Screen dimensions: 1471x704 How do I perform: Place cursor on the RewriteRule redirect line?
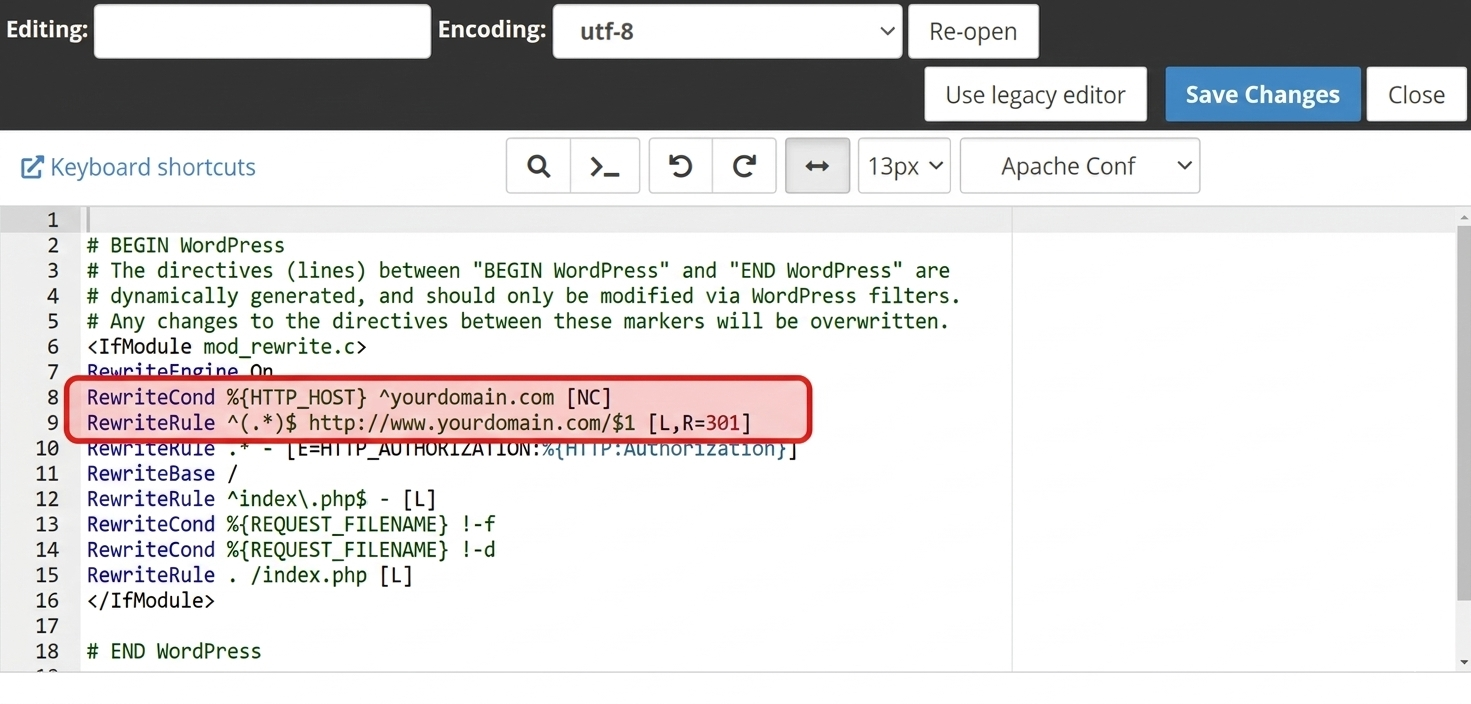click(x=420, y=422)
